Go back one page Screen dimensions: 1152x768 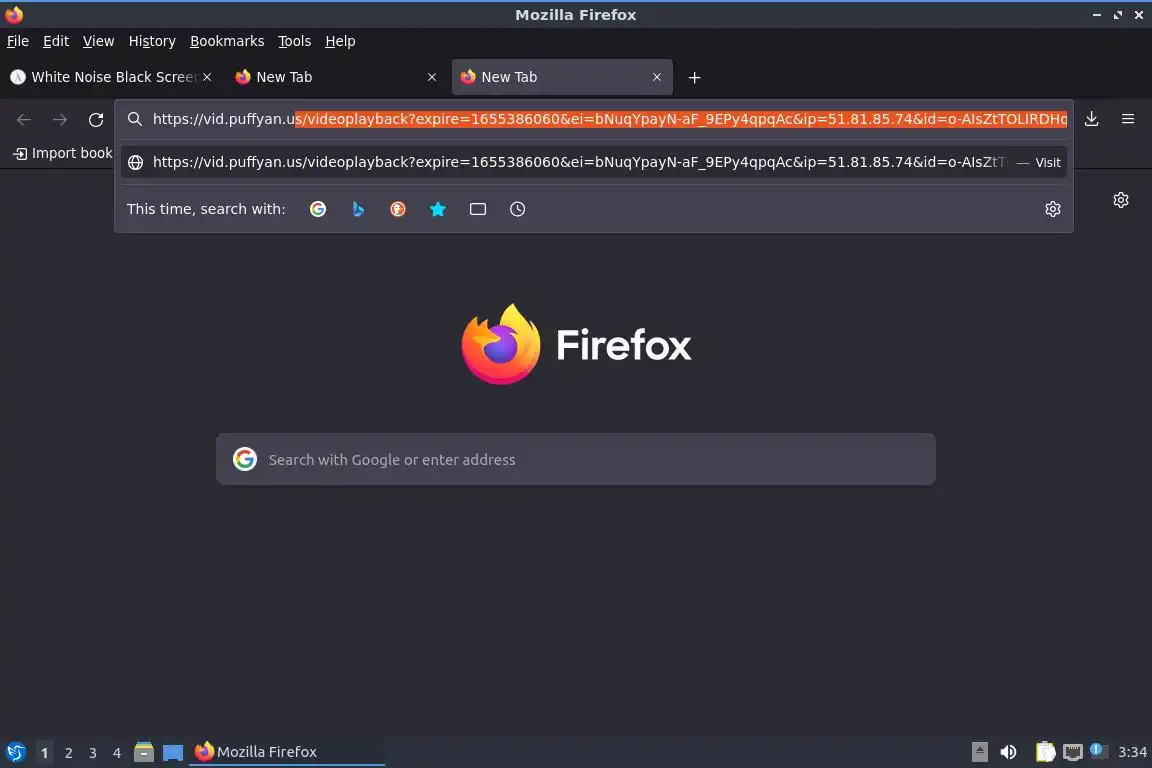tap(24, 120)
